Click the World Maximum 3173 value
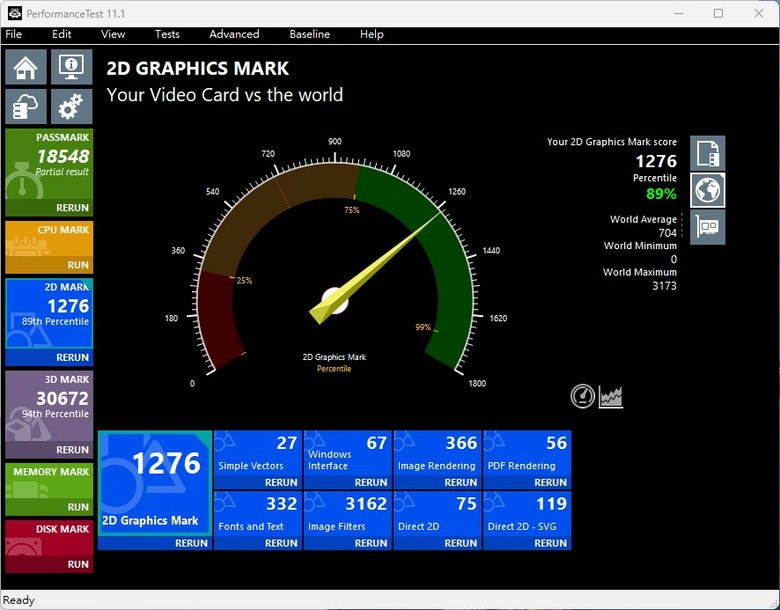The width and height of the screenshot is (780, 610). (x=665, y=286)
